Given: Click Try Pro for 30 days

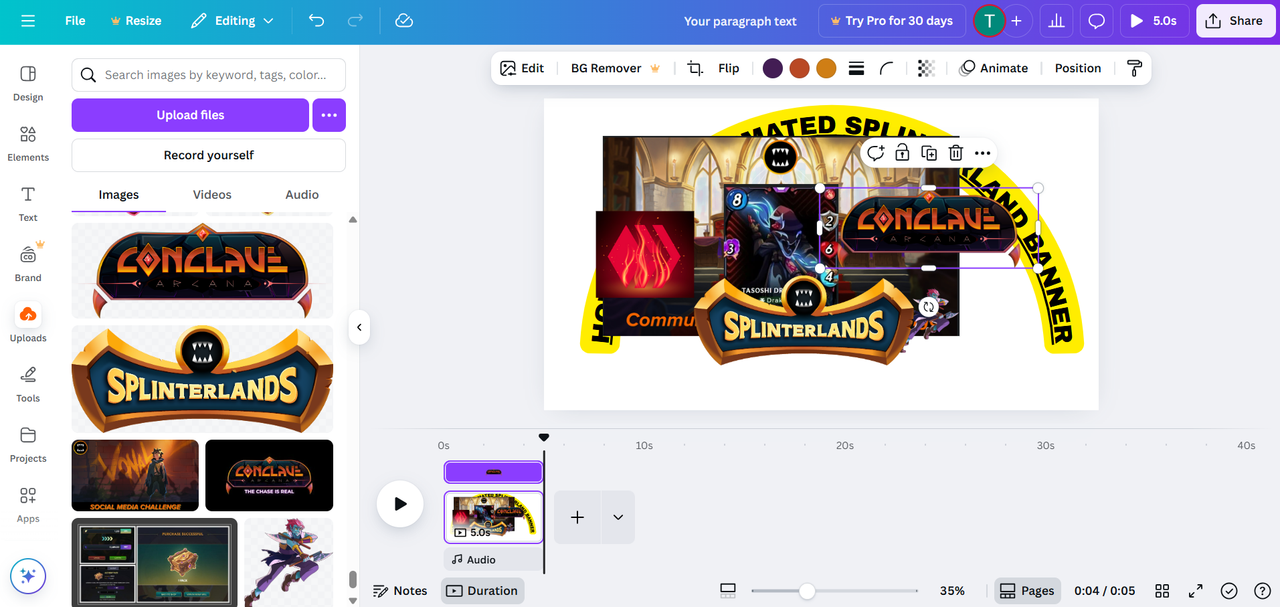Looking at the screenshot, I should click(x=890, y=21).
